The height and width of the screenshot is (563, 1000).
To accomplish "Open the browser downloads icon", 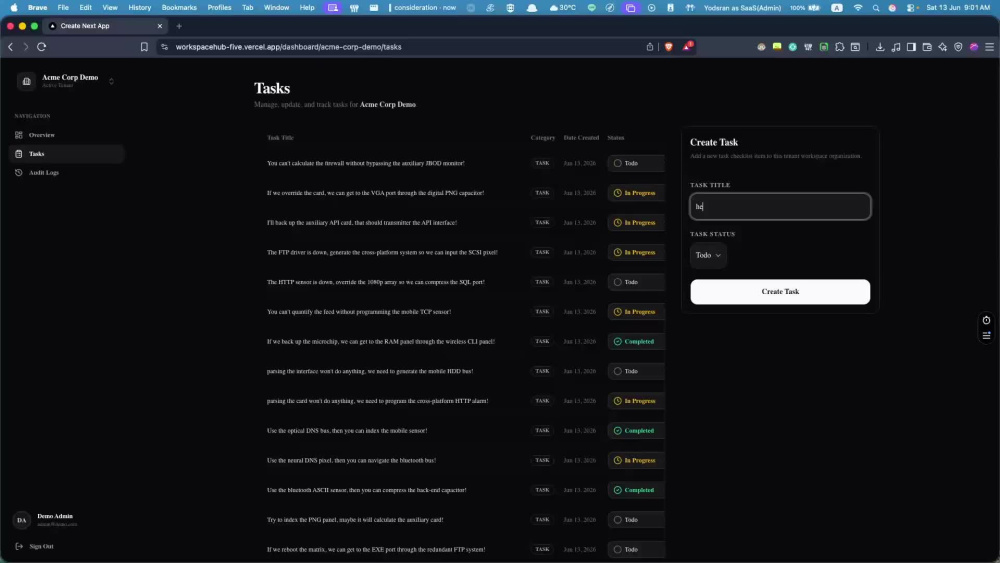I will (x=879, y=47).
